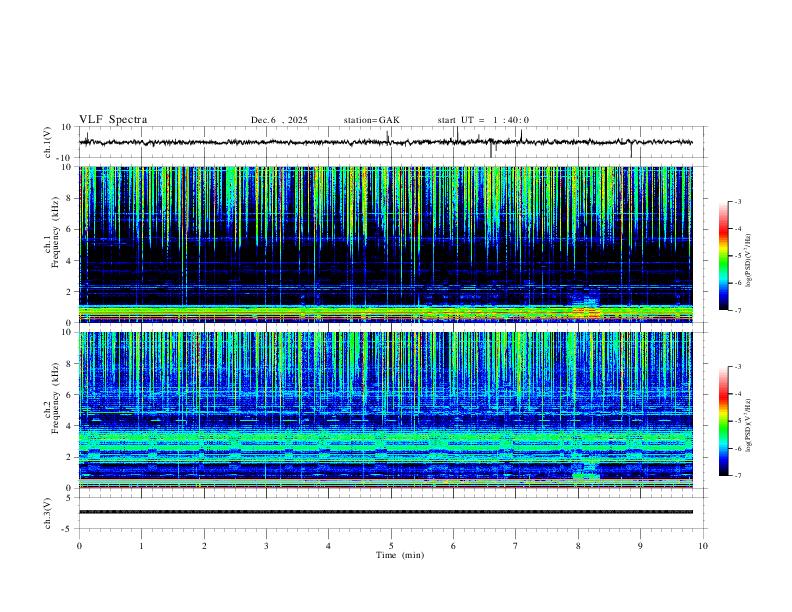Image resolution: width=792 pixels, height=612 pixels.
Task: Click the "VLF Spectra" title text
Action: [x=113, y=120]
